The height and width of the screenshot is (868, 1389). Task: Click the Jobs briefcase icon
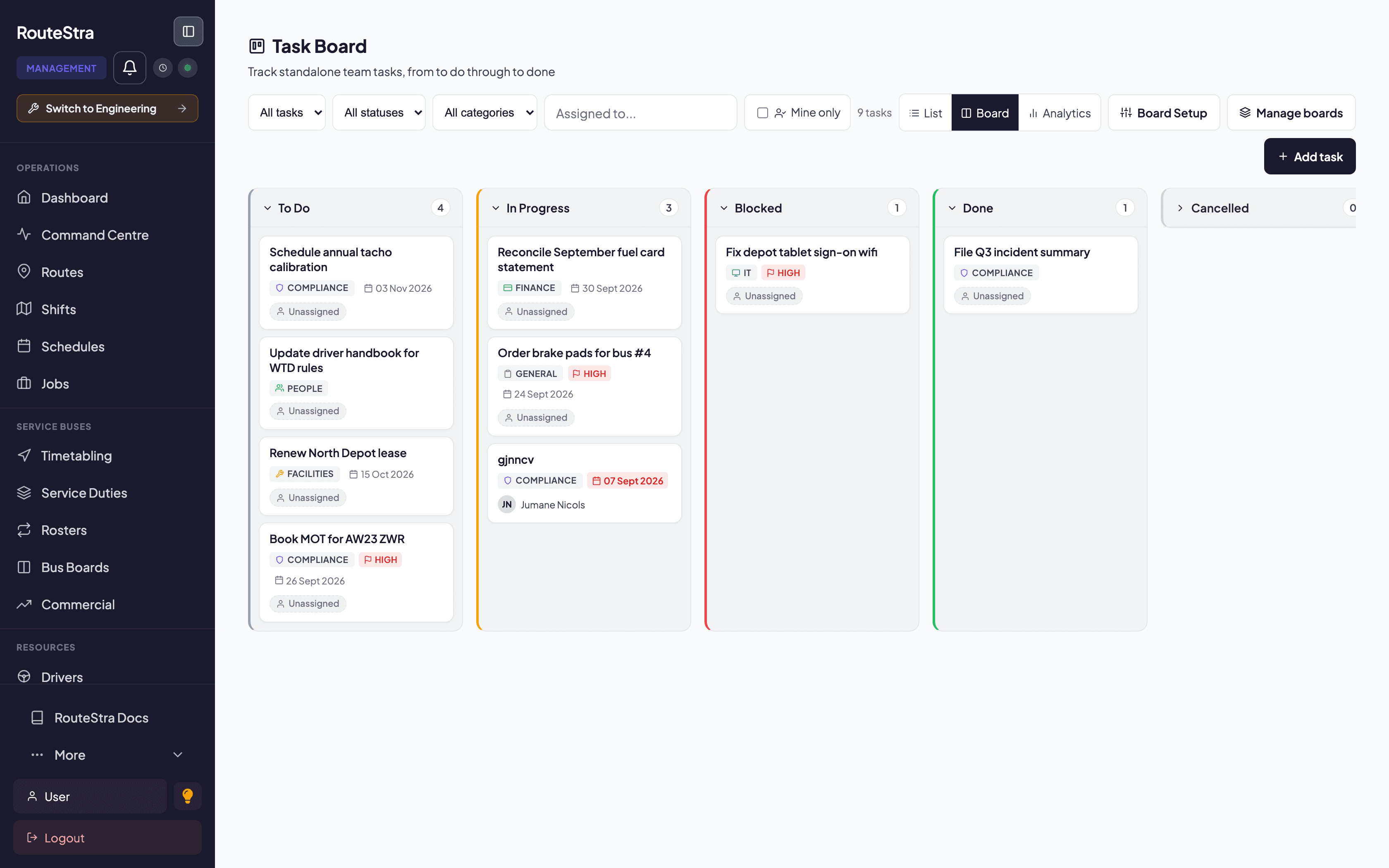click(x=24, y=384)
